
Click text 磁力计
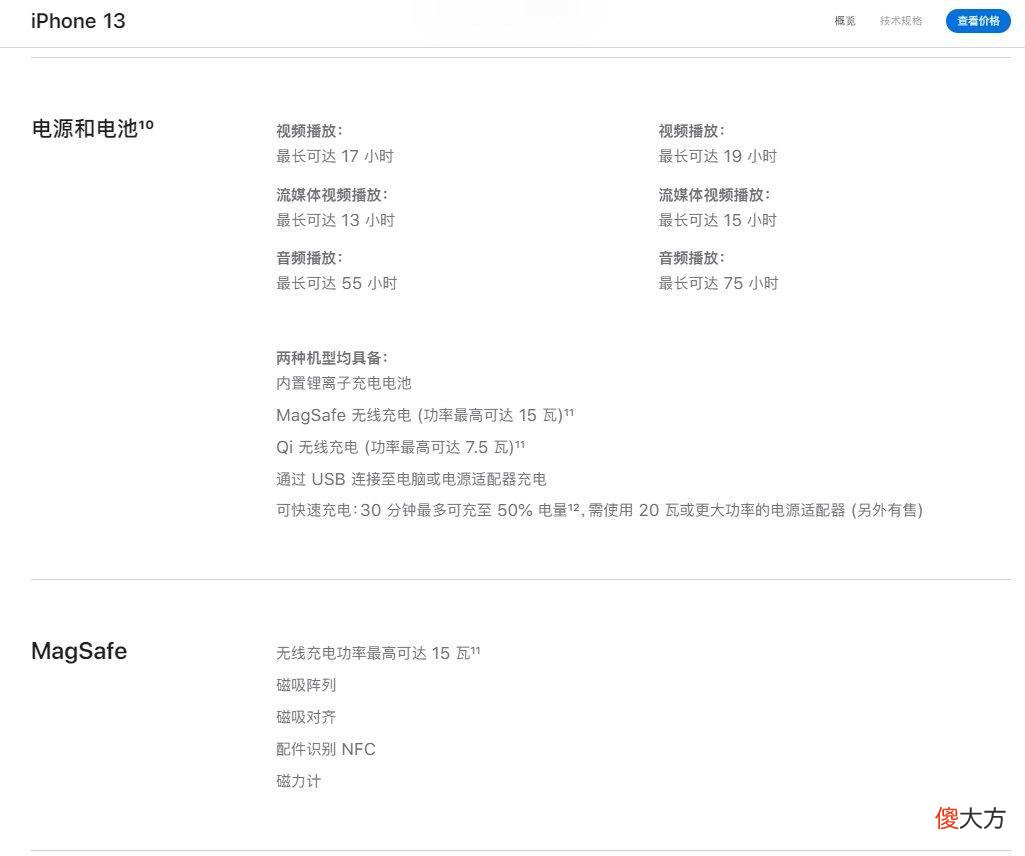tap(299, 781)
